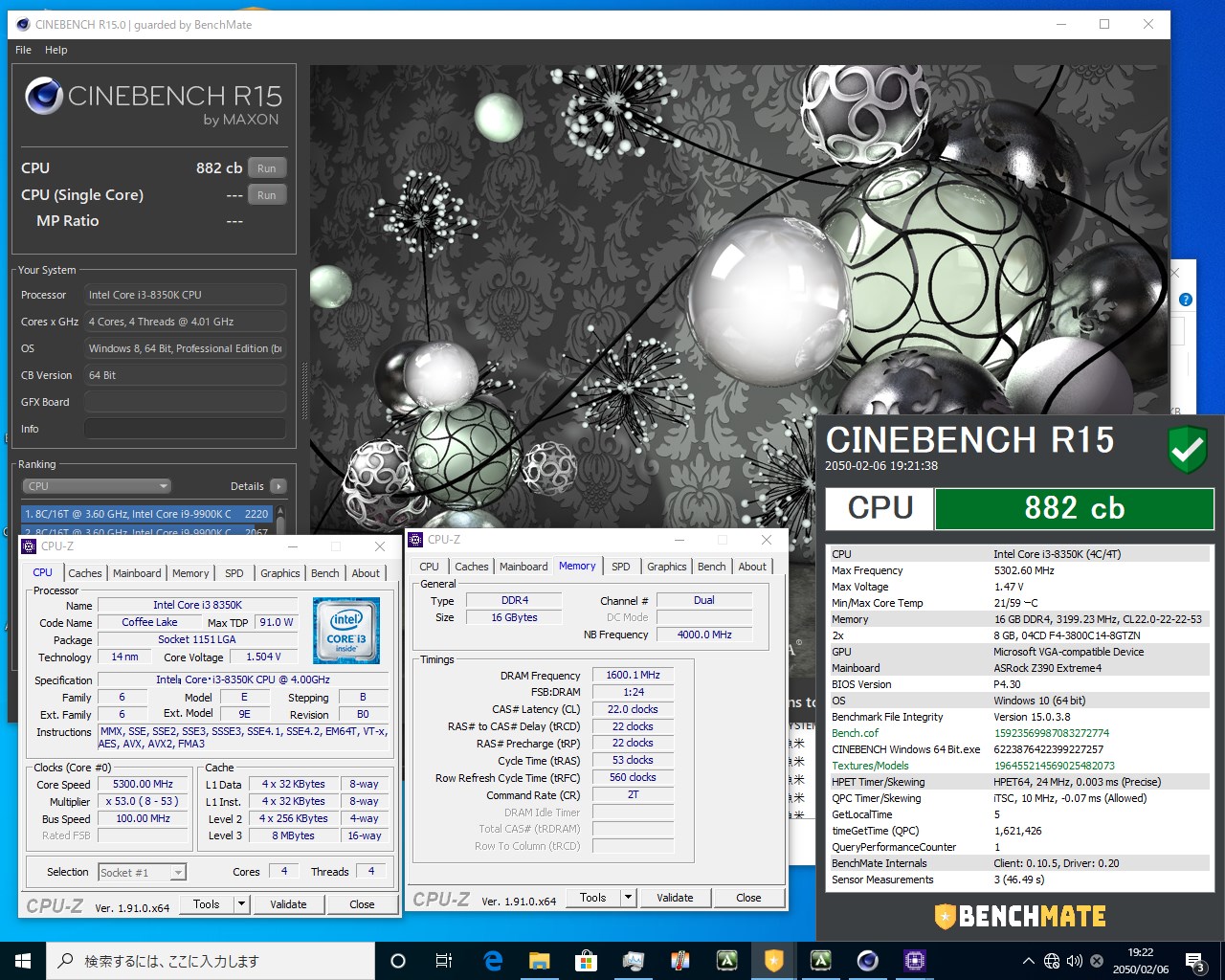Open the File menu in Cinebench

click(24, 50)
